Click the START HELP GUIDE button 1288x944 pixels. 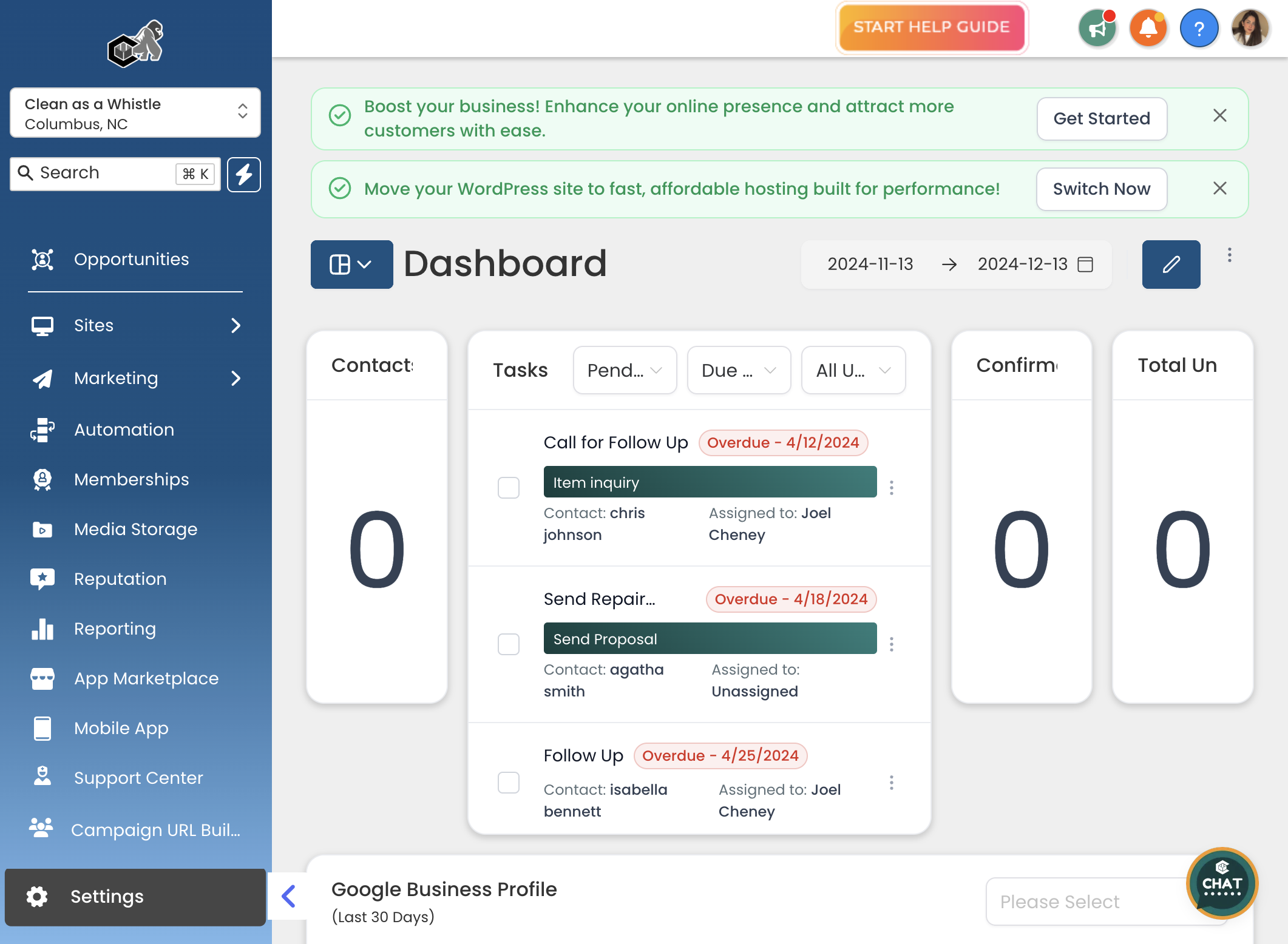click(x=932, y=27)
